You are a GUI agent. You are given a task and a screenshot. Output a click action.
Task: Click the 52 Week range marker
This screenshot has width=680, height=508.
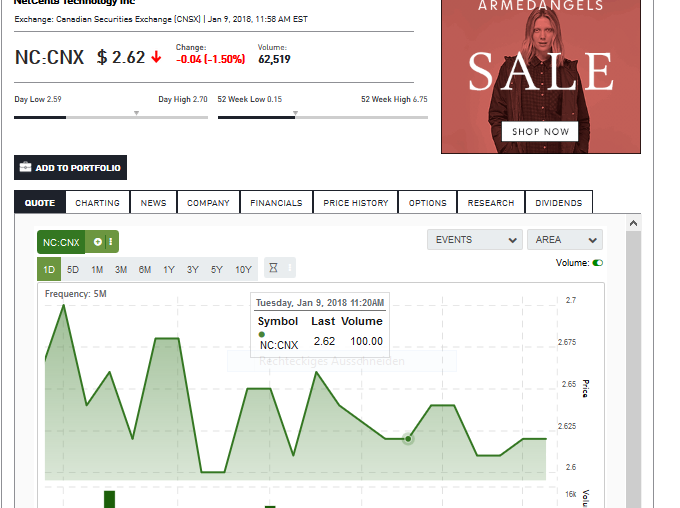click(295, 113)
